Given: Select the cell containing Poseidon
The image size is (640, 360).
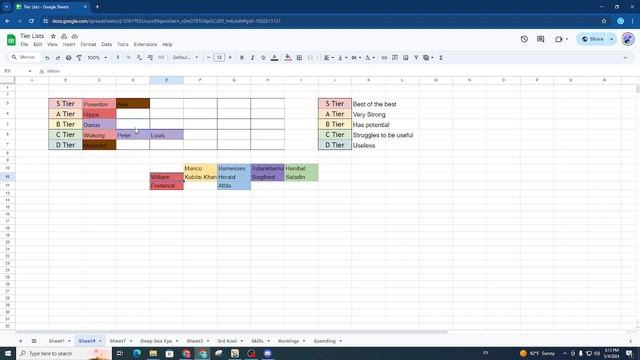Looking at the screenshot, I should point(99,104).
